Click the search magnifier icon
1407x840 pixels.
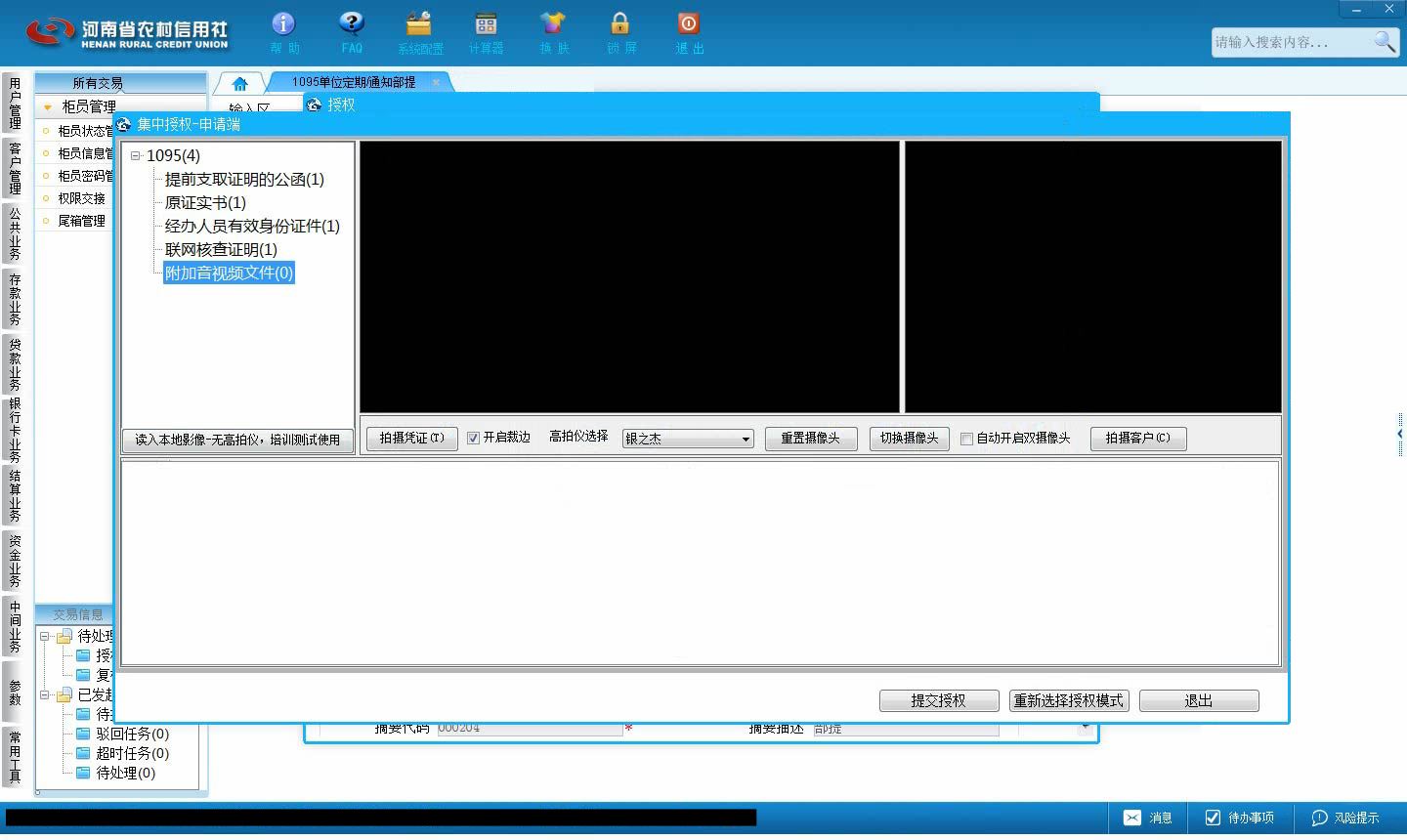(1384, 41)
